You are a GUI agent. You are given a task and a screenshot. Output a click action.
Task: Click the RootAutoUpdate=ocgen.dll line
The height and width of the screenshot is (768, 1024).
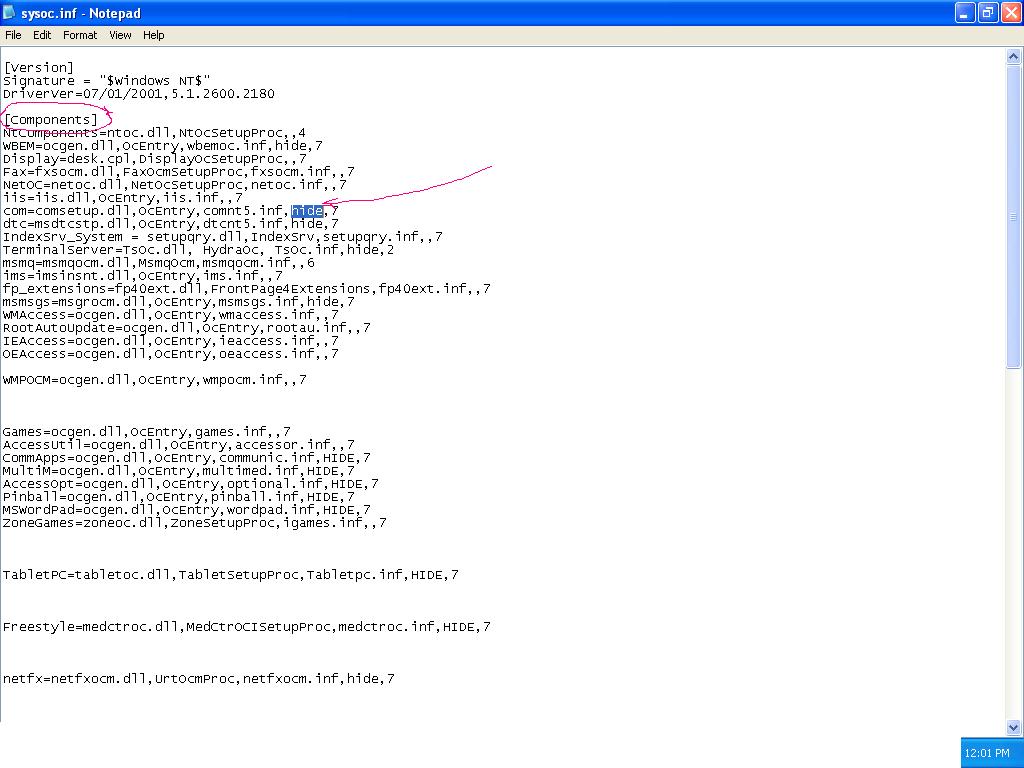coord(187,328)
